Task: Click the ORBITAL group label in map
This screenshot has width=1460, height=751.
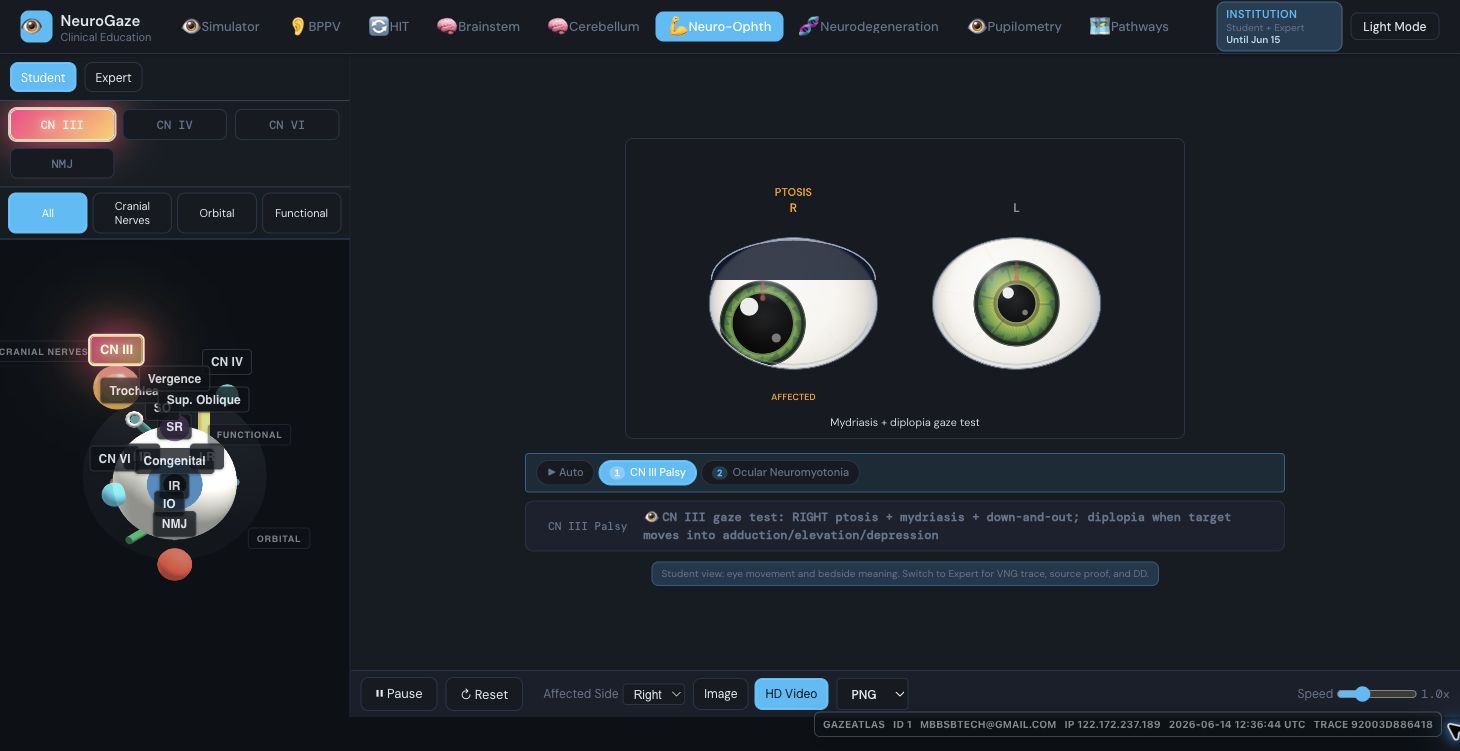Action: (278, 538)
